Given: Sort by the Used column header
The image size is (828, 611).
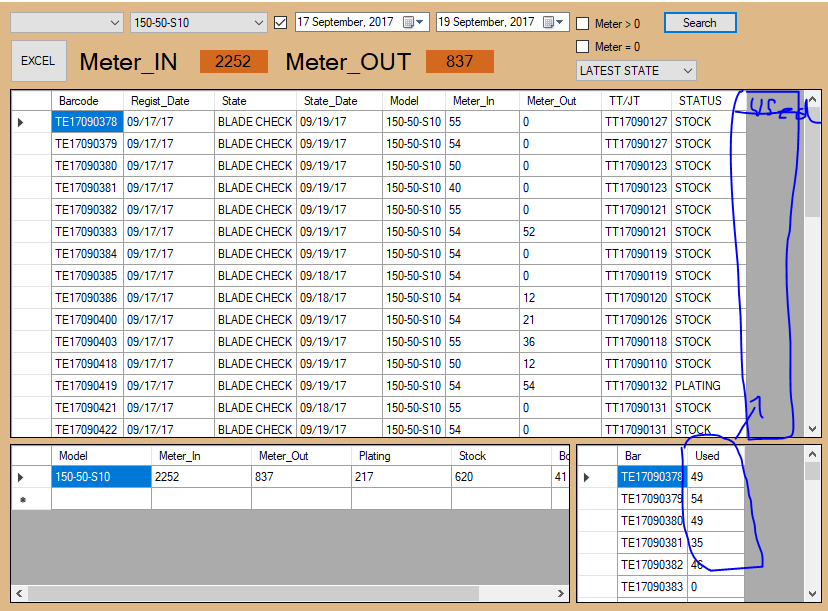Looking at the screenshot, I should pyautogui.click(x=716, y=456).
